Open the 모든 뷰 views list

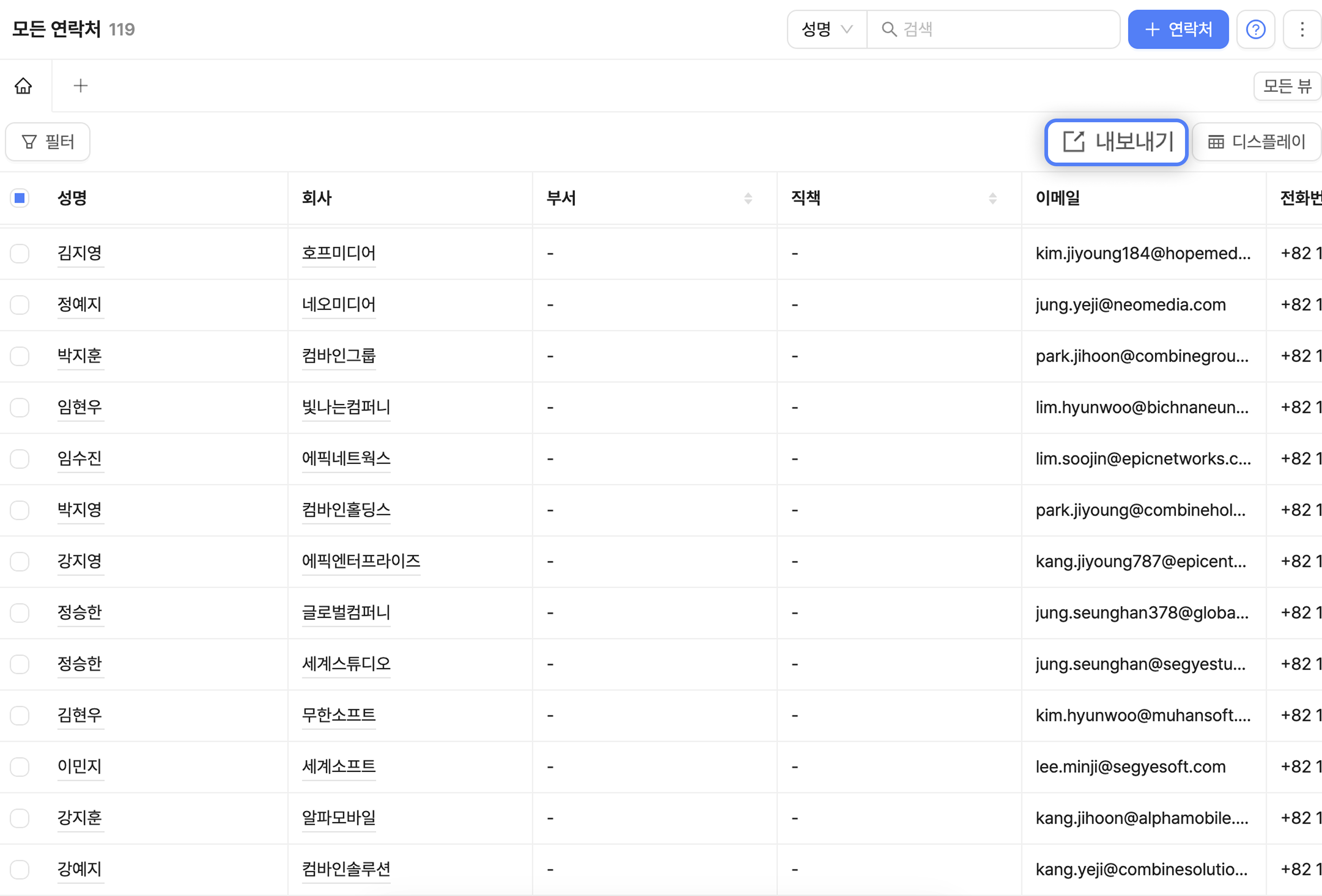click(1287, 86)
